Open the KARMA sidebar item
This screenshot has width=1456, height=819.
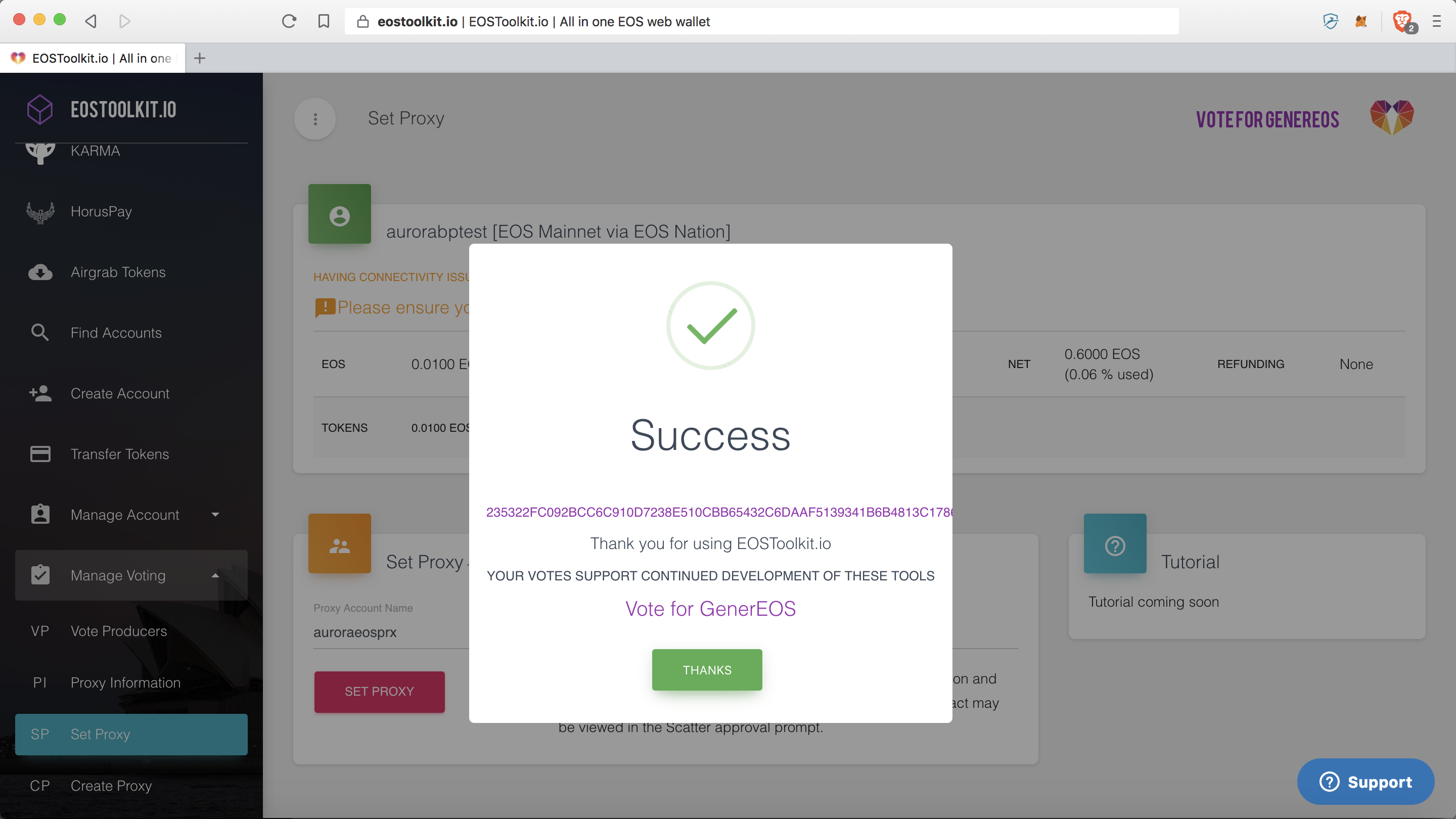(x=131, y=151)
